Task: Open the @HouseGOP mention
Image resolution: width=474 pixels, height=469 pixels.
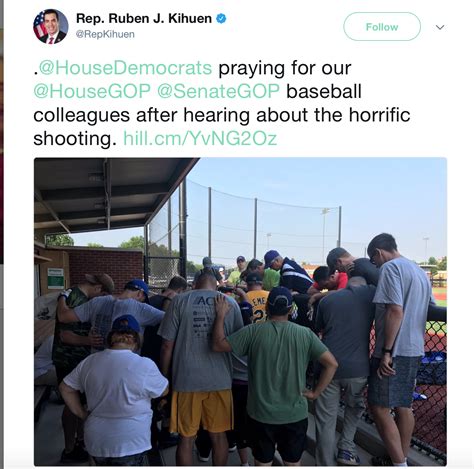Action: 92,91
